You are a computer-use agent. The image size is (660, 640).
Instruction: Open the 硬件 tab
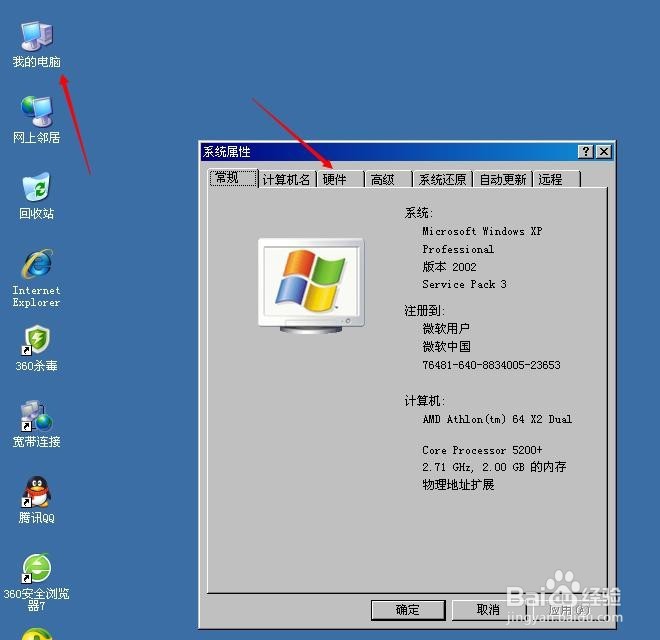click(340, 180)
